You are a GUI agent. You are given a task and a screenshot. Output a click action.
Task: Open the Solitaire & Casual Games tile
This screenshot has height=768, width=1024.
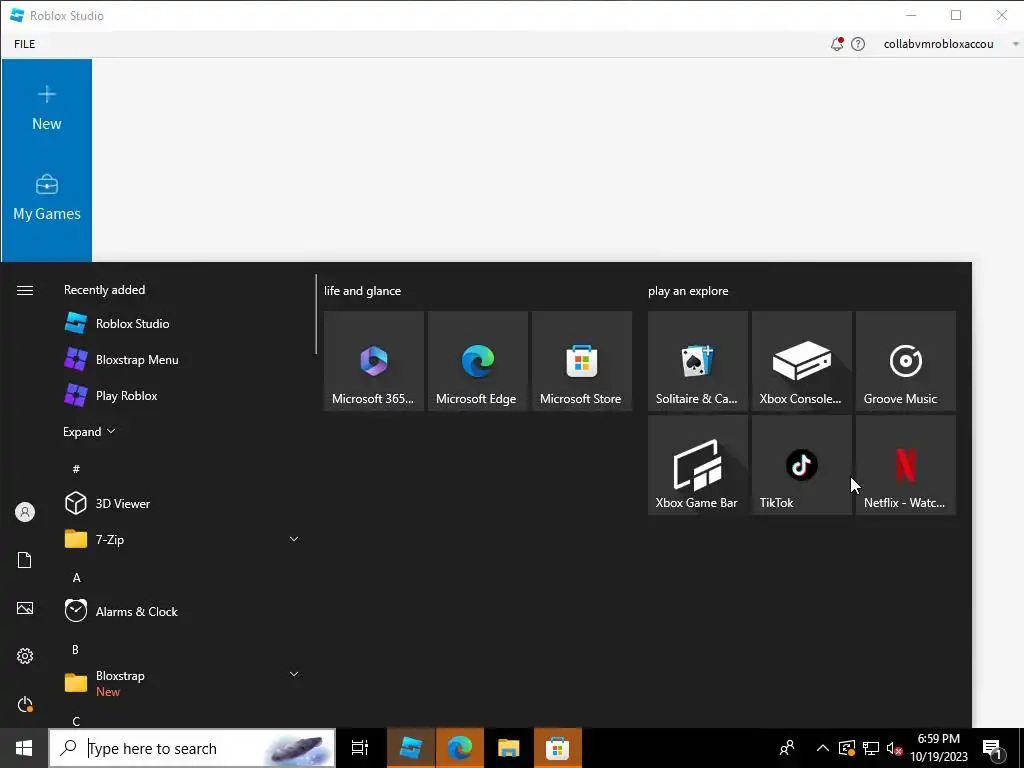(697, 360)
